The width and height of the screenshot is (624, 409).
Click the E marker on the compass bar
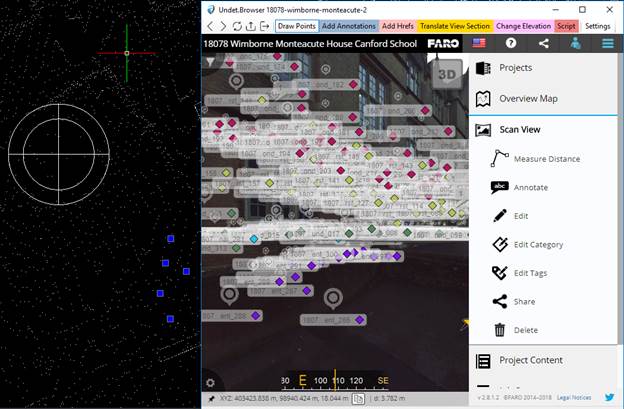(302, 381)
